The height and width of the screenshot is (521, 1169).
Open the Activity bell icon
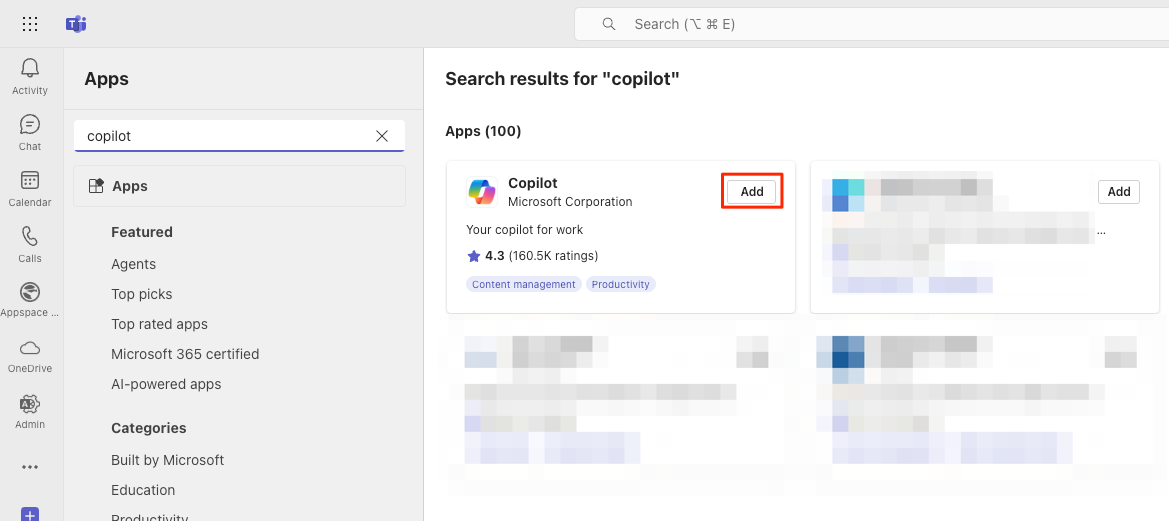30,69
